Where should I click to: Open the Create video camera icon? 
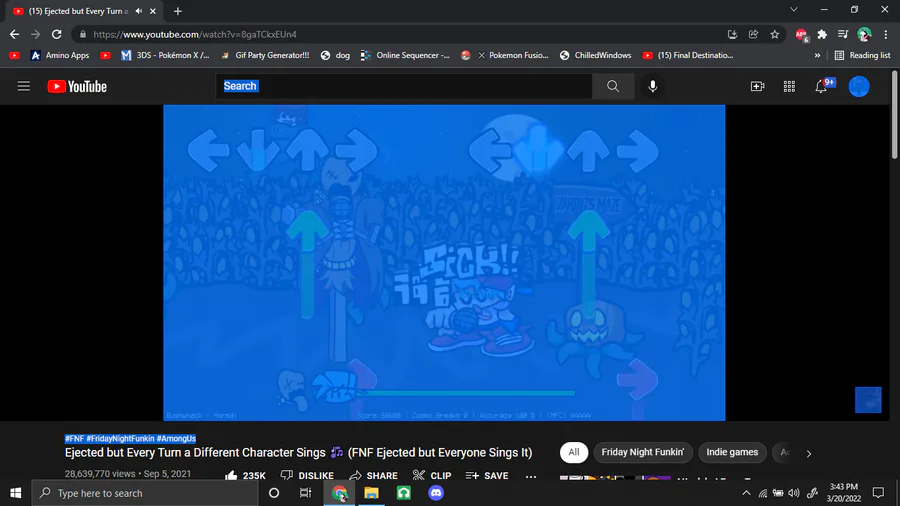click(758, 86)
